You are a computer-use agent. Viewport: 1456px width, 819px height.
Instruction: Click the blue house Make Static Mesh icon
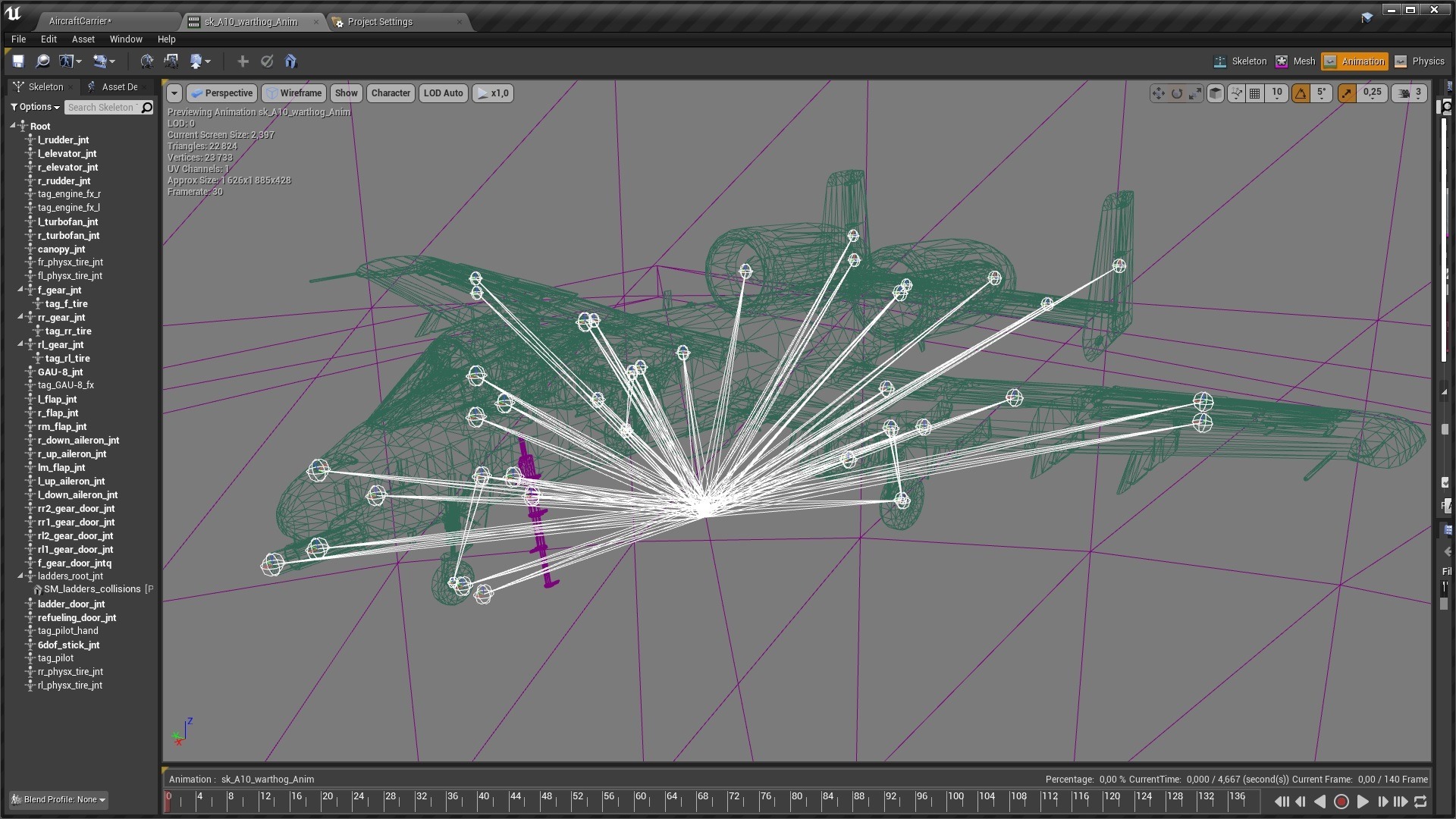point(290,61)
